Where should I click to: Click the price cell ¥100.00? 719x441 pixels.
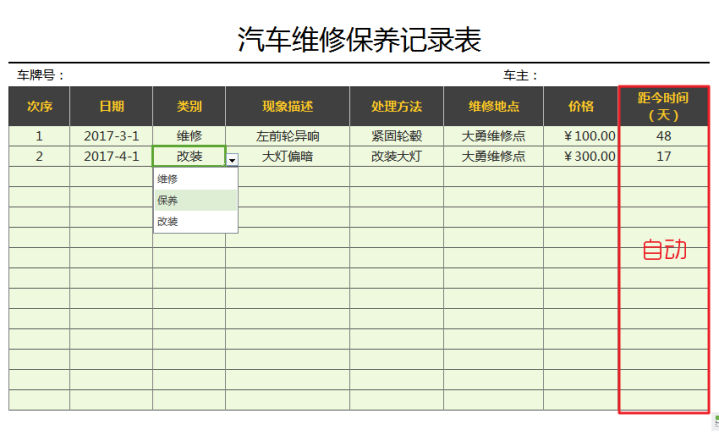pos(582,136)
